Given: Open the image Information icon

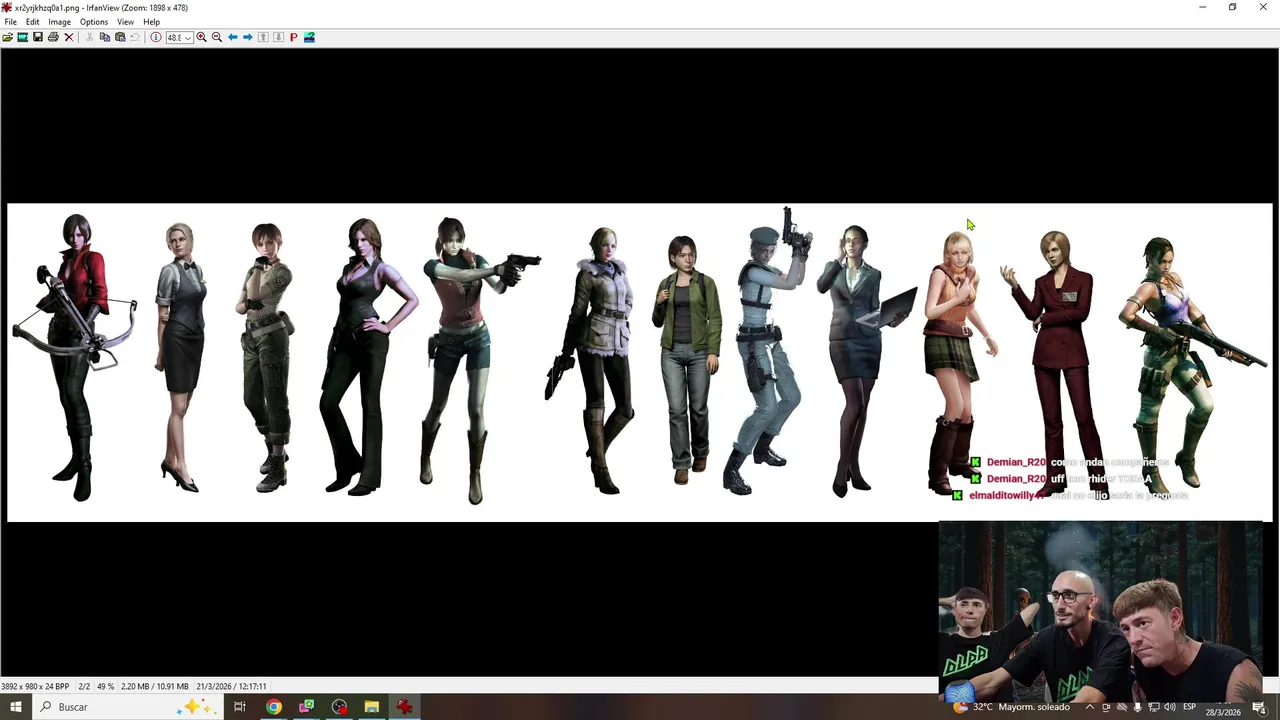Looking at the screenshot, I should [156, 37].
